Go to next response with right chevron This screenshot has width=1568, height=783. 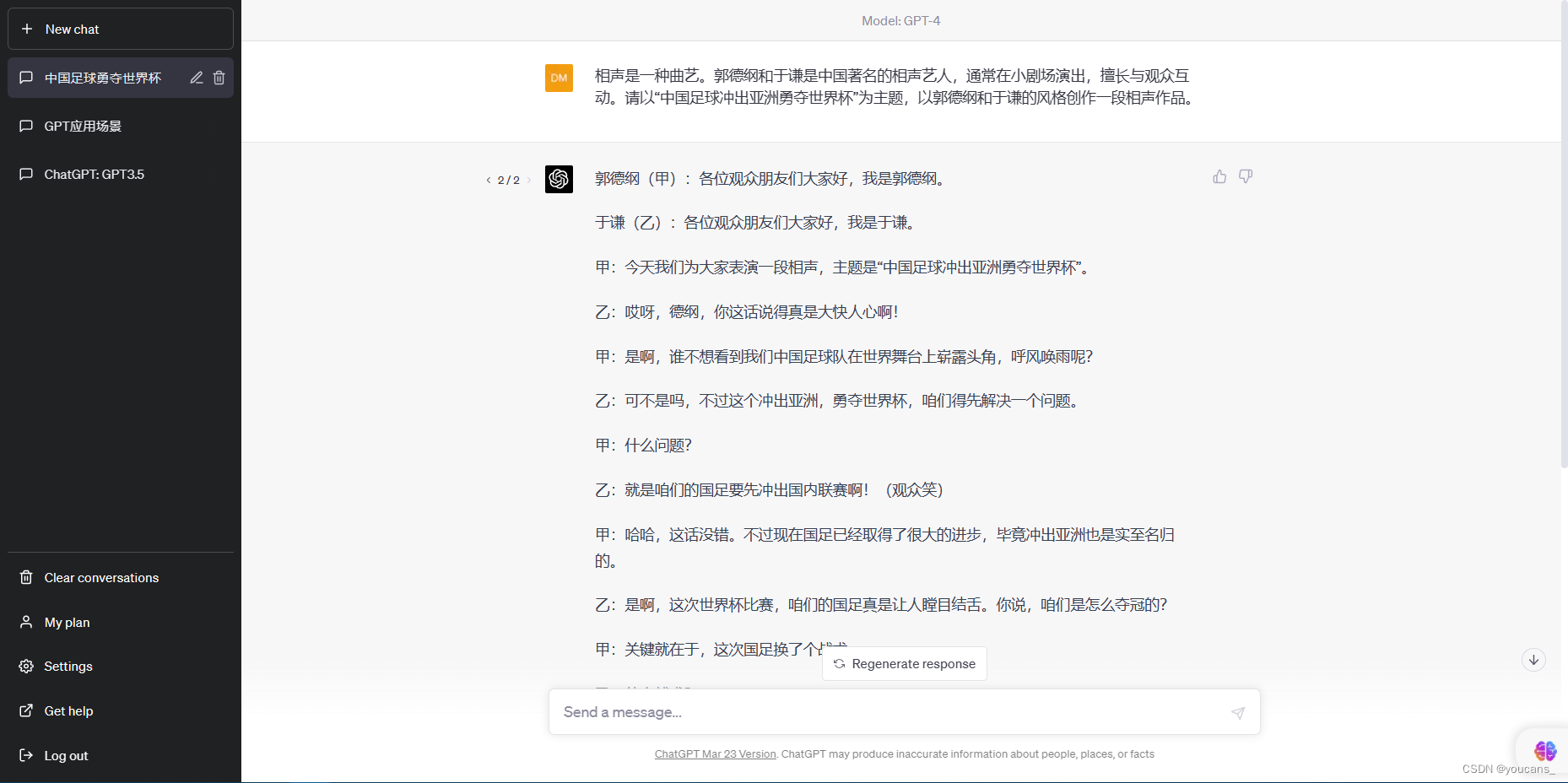529,180
